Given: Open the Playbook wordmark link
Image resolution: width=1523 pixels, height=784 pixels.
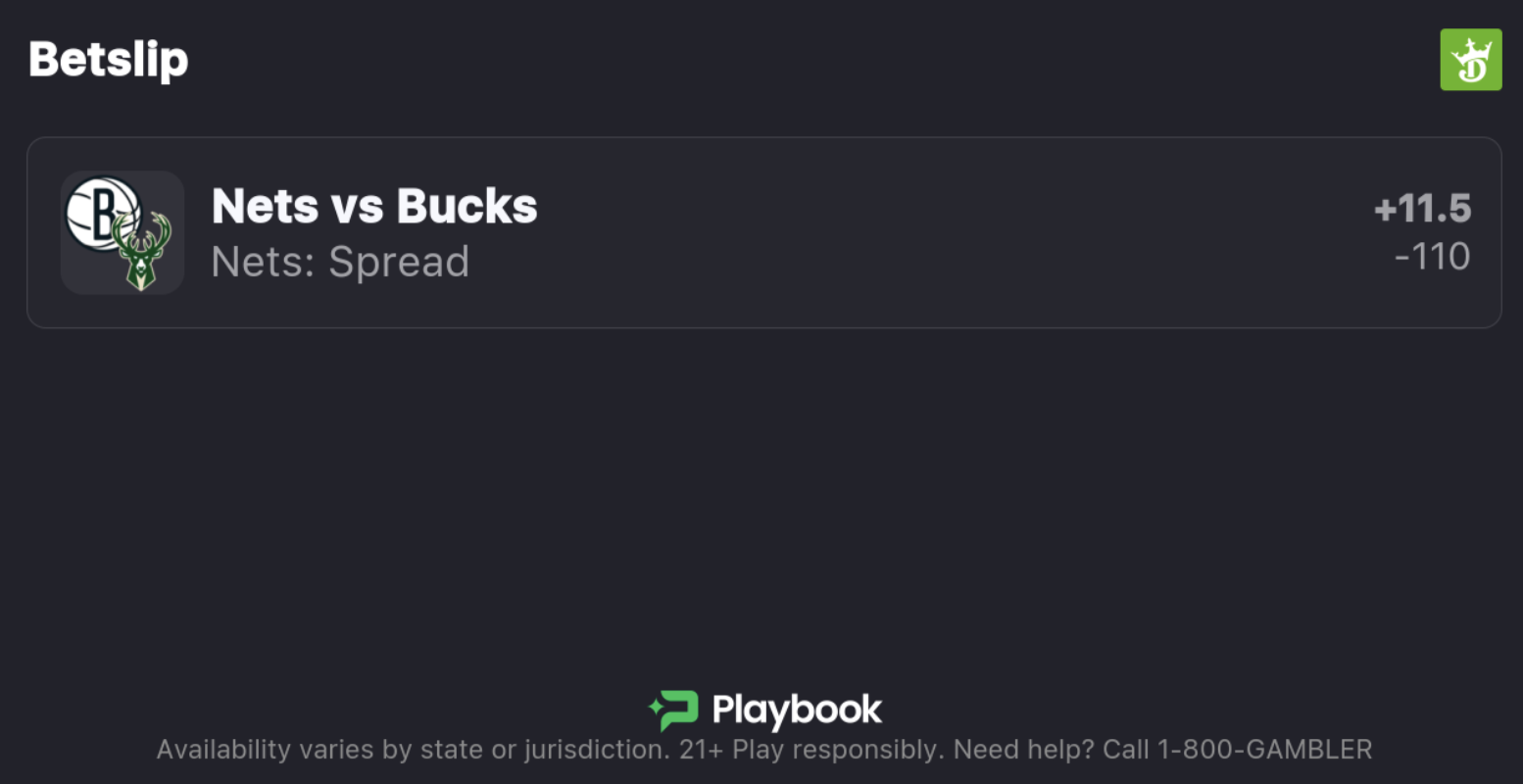Looking at the screenshot, I should pos(797,710).
